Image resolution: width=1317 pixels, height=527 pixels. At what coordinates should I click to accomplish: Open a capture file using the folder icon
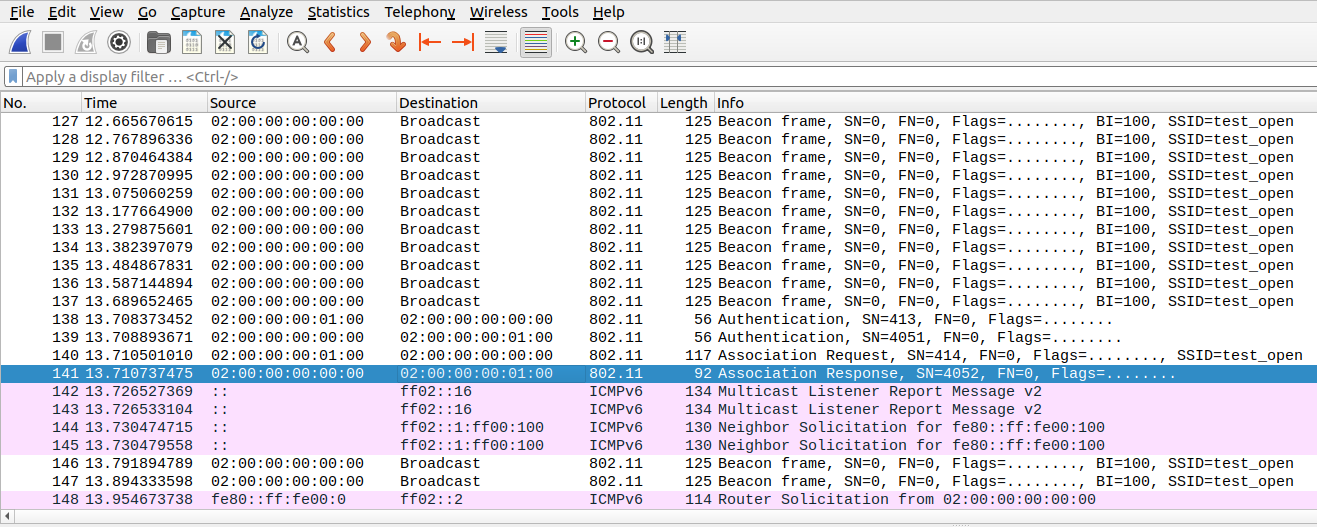tap(158, 42)
